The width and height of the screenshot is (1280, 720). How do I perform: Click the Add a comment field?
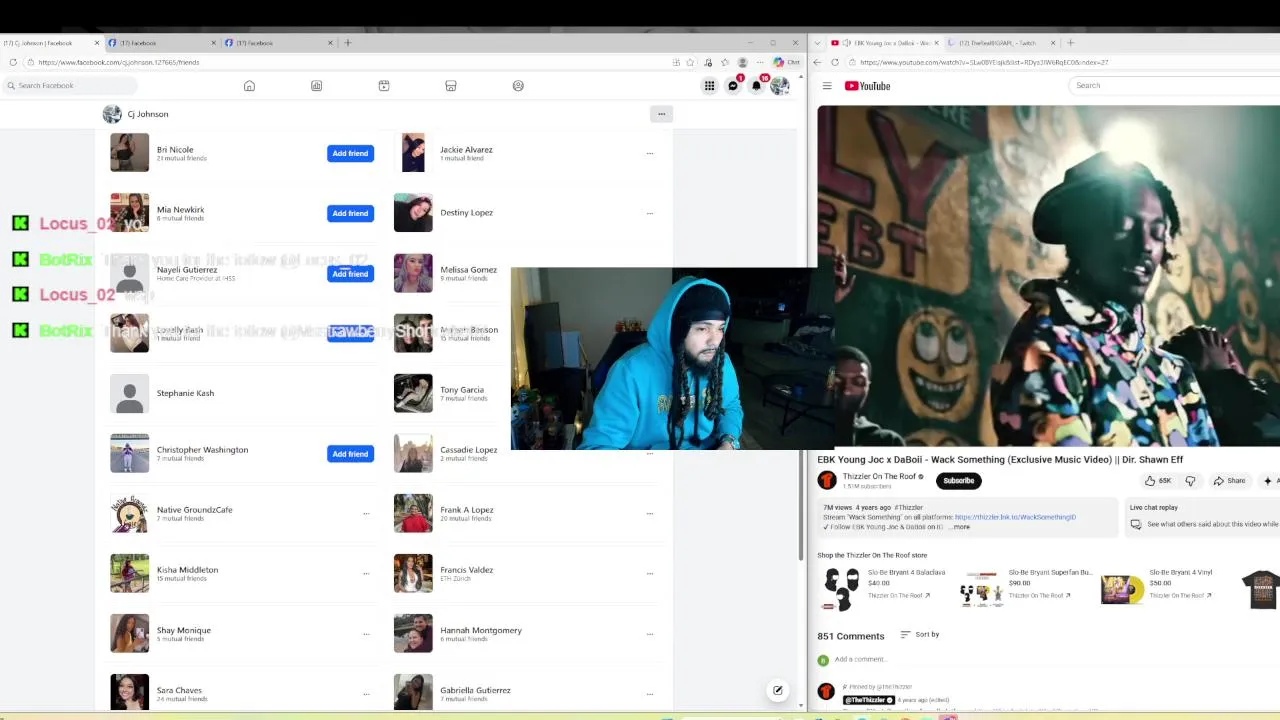[x=860, y=660]
